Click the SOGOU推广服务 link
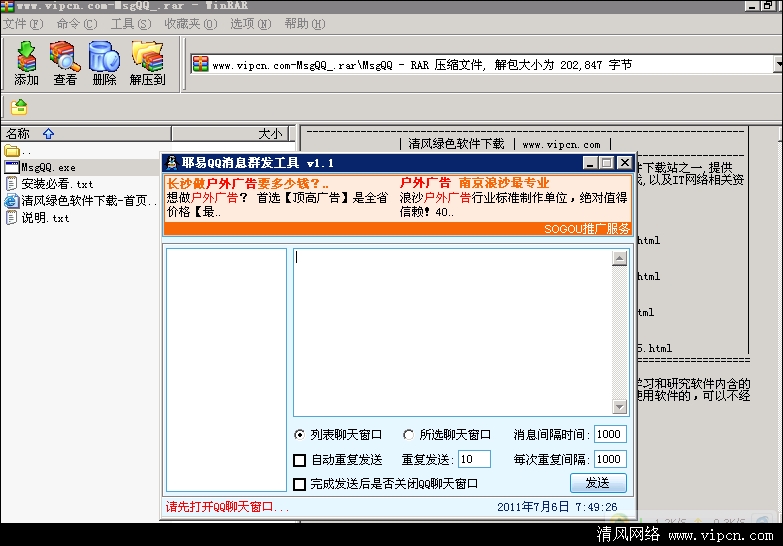Viewport: 783px width, 546px height. 587,229
